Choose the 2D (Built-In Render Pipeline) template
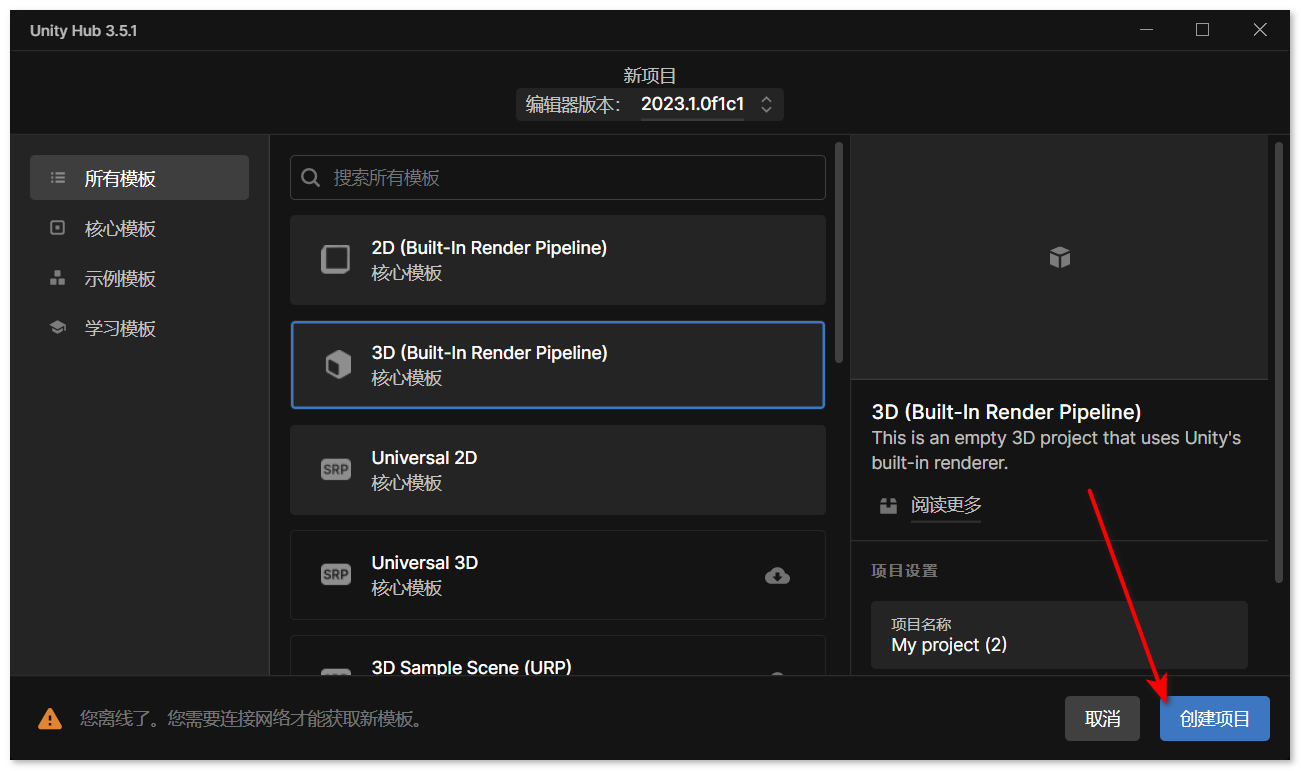This screenshot has width=1301, height=771. [x=558, y=260]
